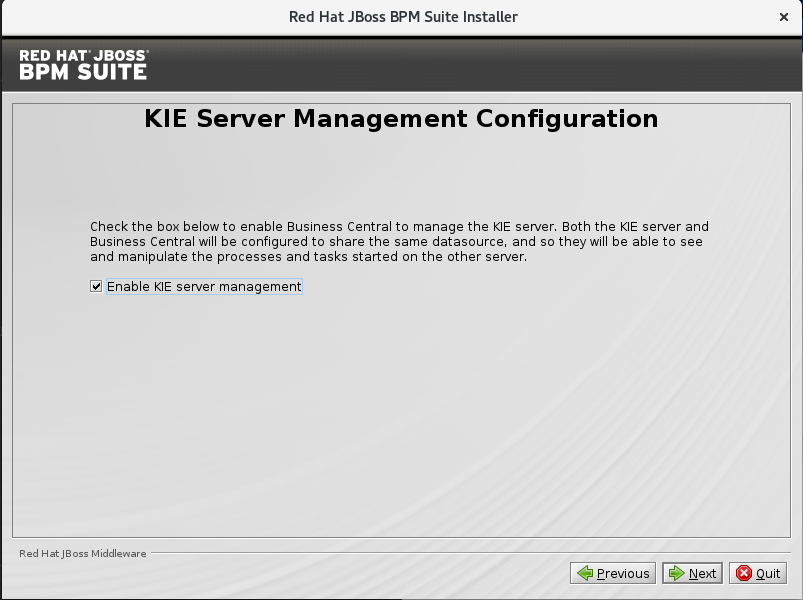Go back with the Previous button
The height and width of the screenshot is (600, 803).
pyautogui.click(x=613, y=573)
